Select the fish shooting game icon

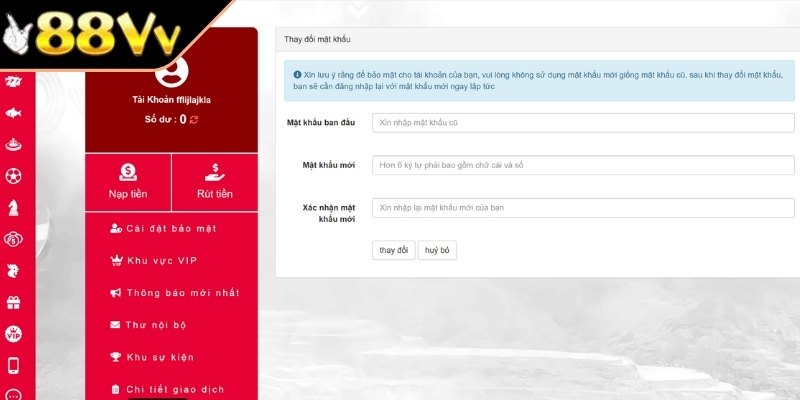[x=13, y=113]
